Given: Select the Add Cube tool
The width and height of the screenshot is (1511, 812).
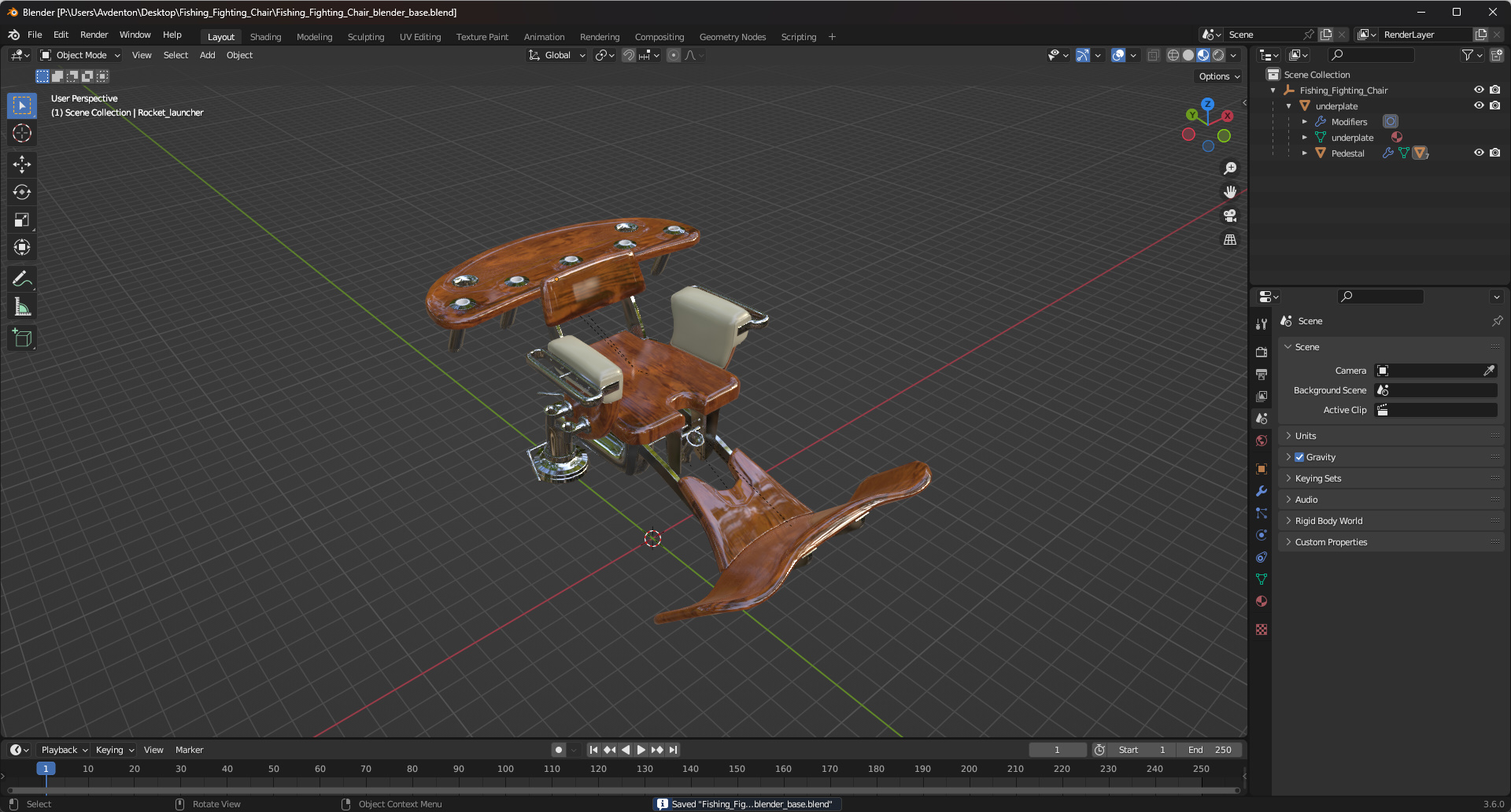Looking at the screenshot, I should click(x=22, y=338).
